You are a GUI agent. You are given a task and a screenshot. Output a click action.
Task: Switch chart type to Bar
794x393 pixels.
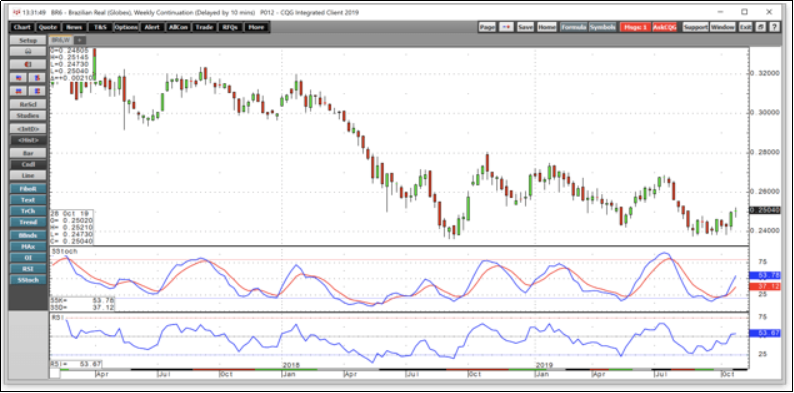click(x=28, y=153)
